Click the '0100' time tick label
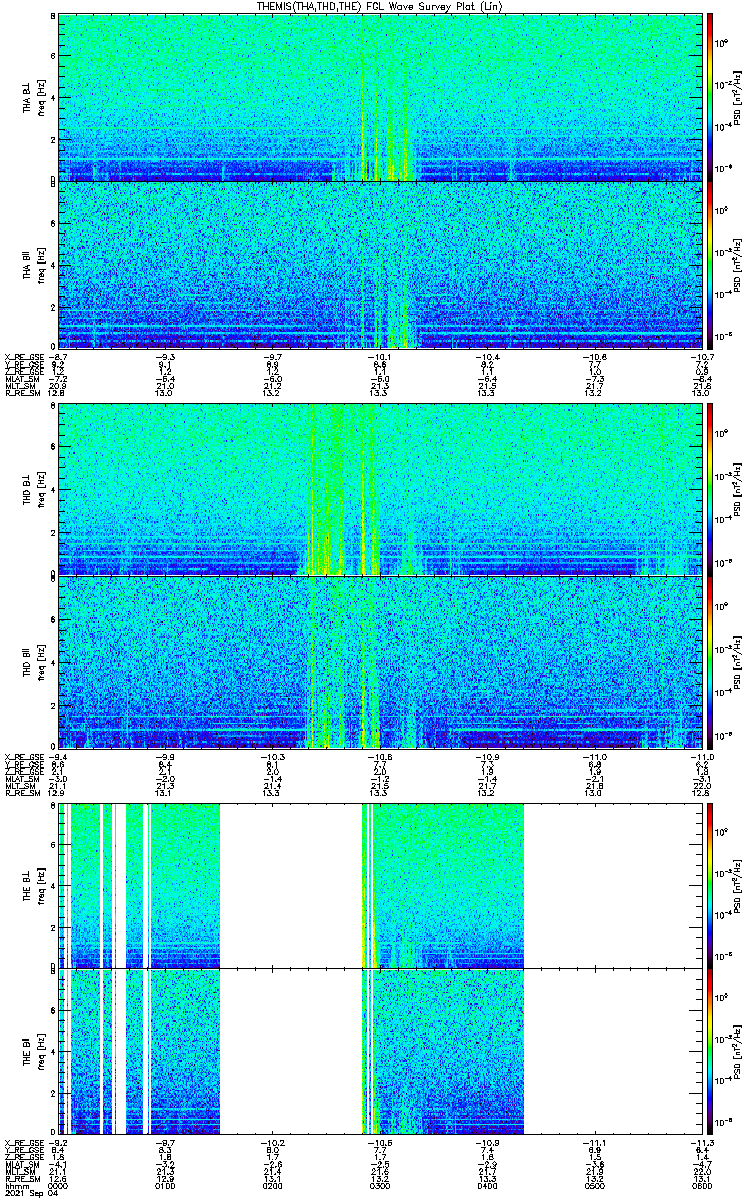The height and width of the screenshot is (1200, 750). 166,1185
